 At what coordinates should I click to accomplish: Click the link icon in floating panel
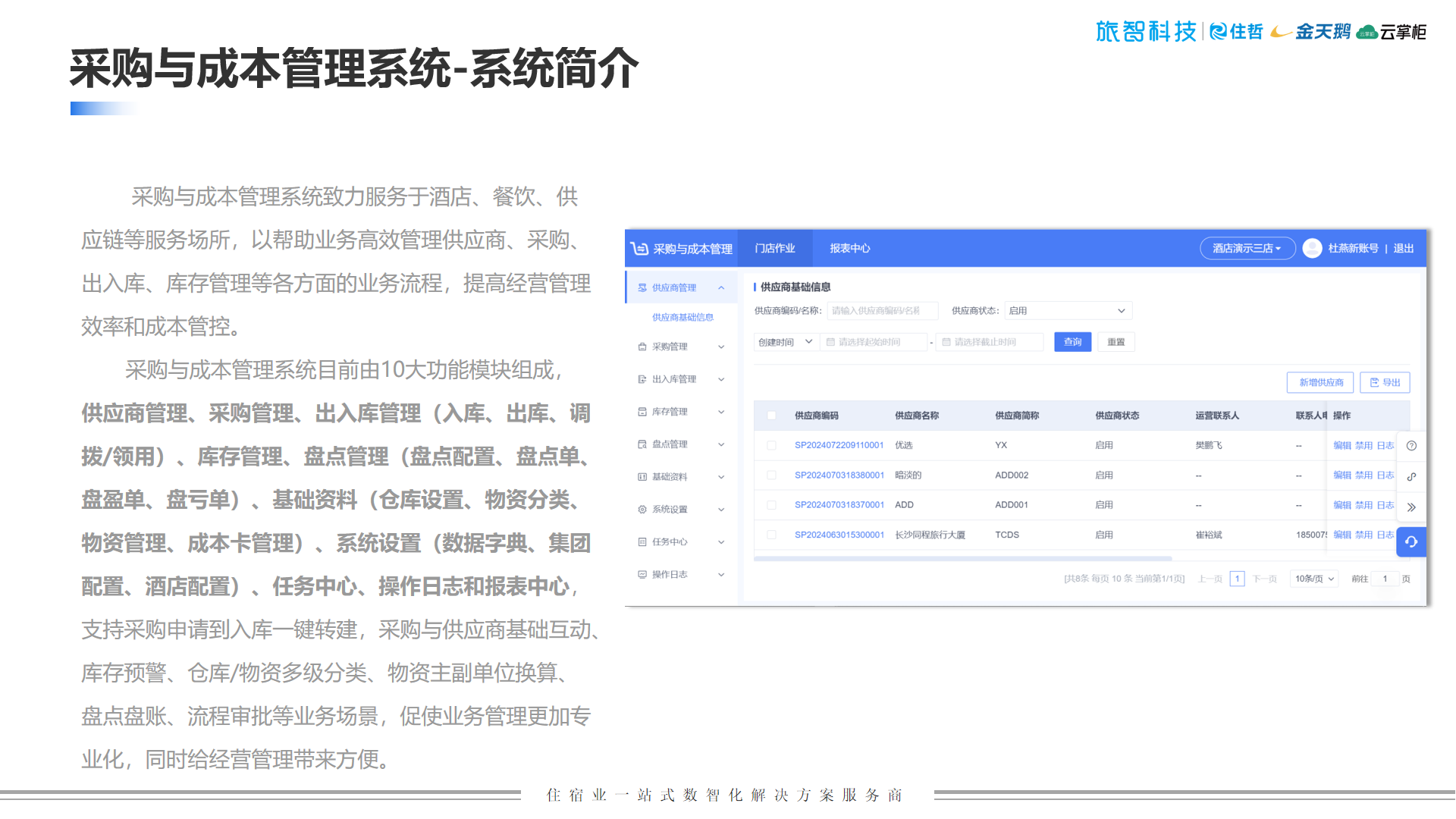(x=1411, y=477)
